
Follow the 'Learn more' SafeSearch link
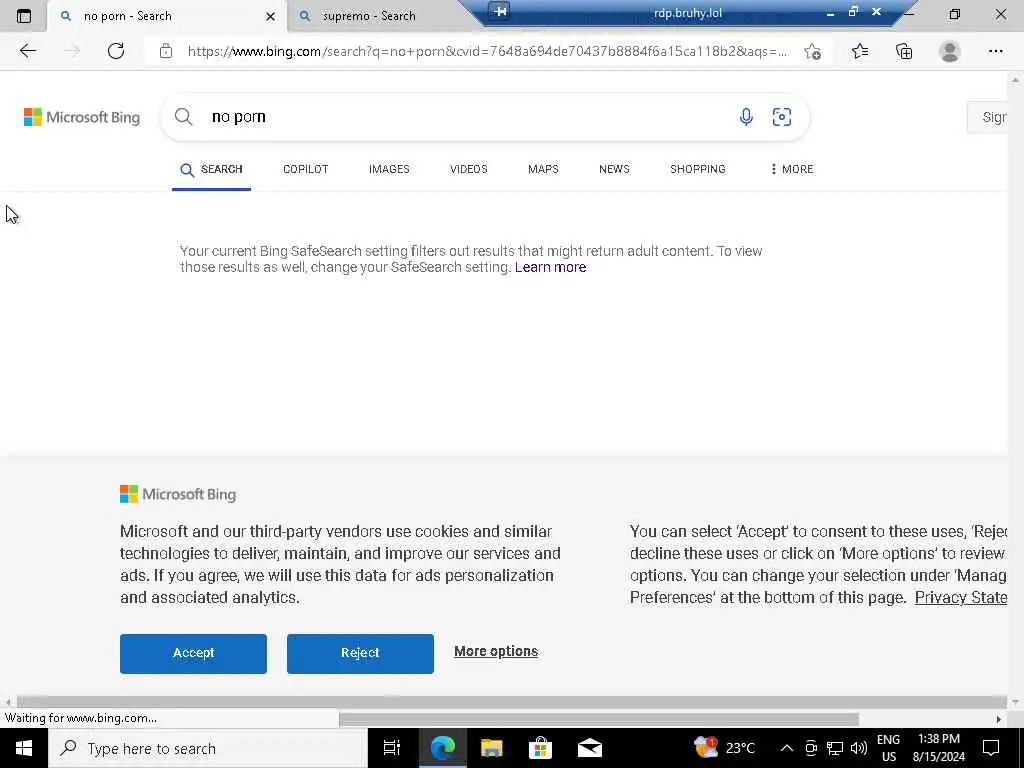point(551,267)
